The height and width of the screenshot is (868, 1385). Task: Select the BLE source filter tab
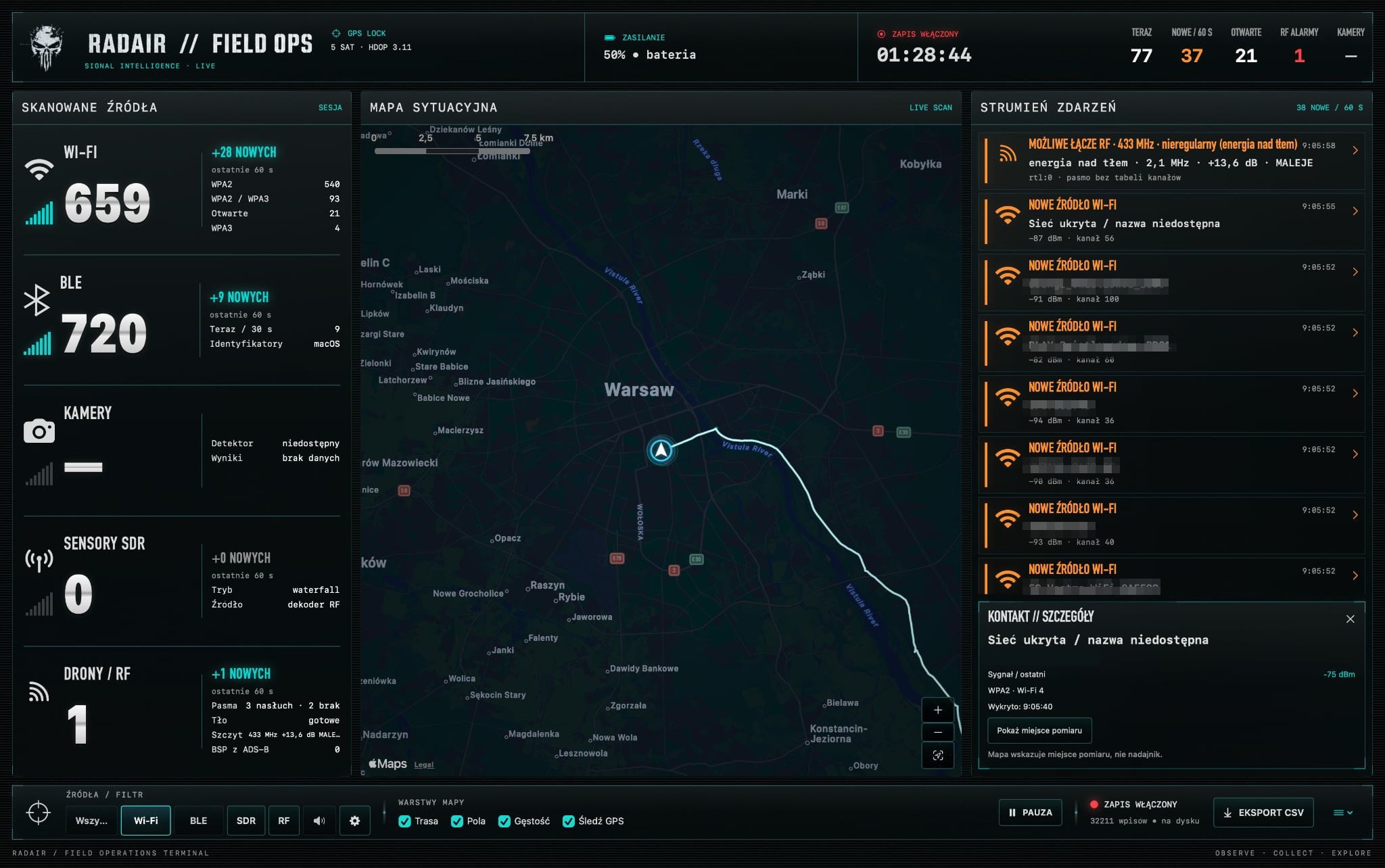tap(198, 821)
